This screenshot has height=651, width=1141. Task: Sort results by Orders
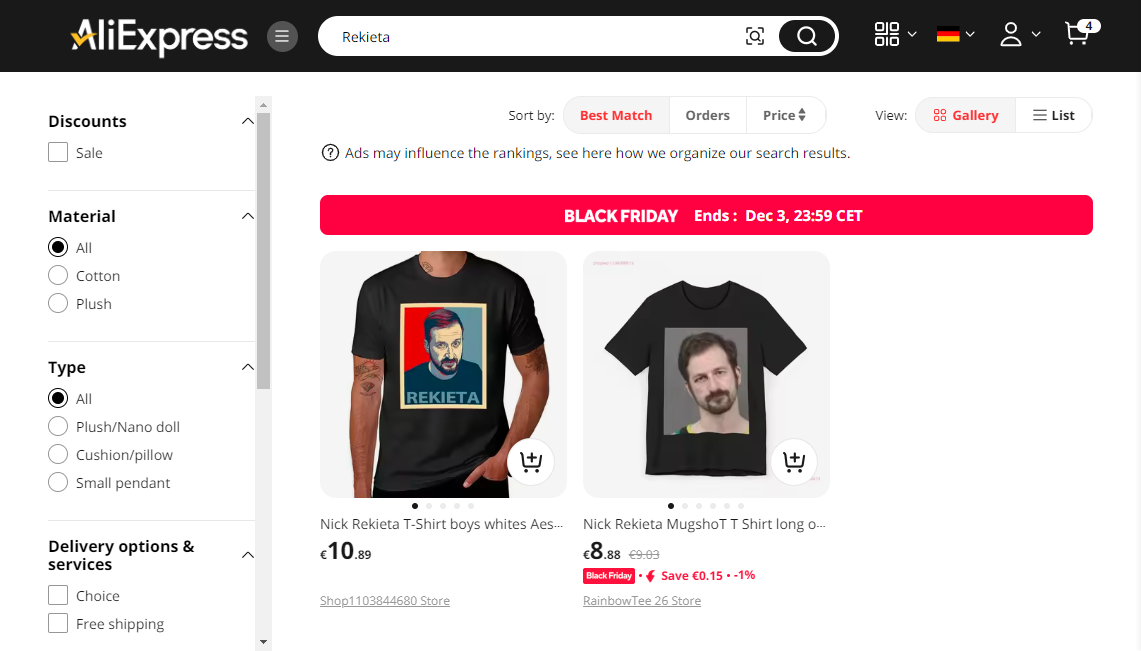[x=707, y=115]
